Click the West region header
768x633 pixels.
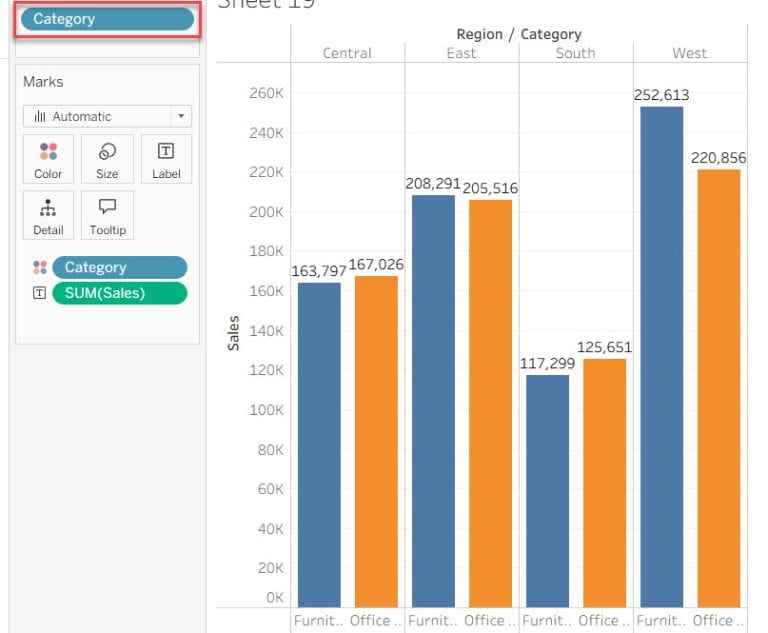pos(690,53)
